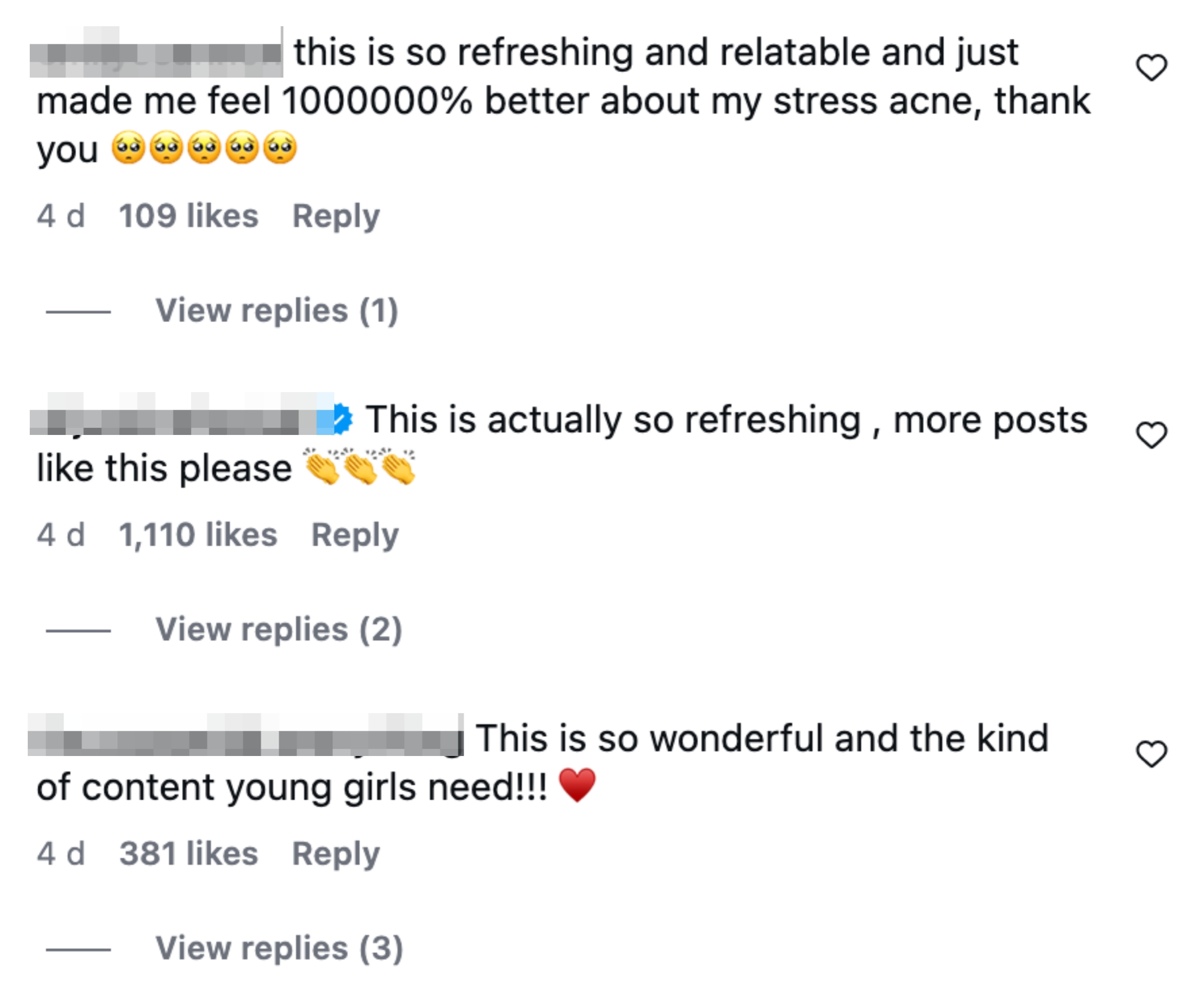The width and height of the screenshot is (1194, 1008).
Task: Click the '4 d' timestamp beside 1,110 likes
Action: (60, 535)
